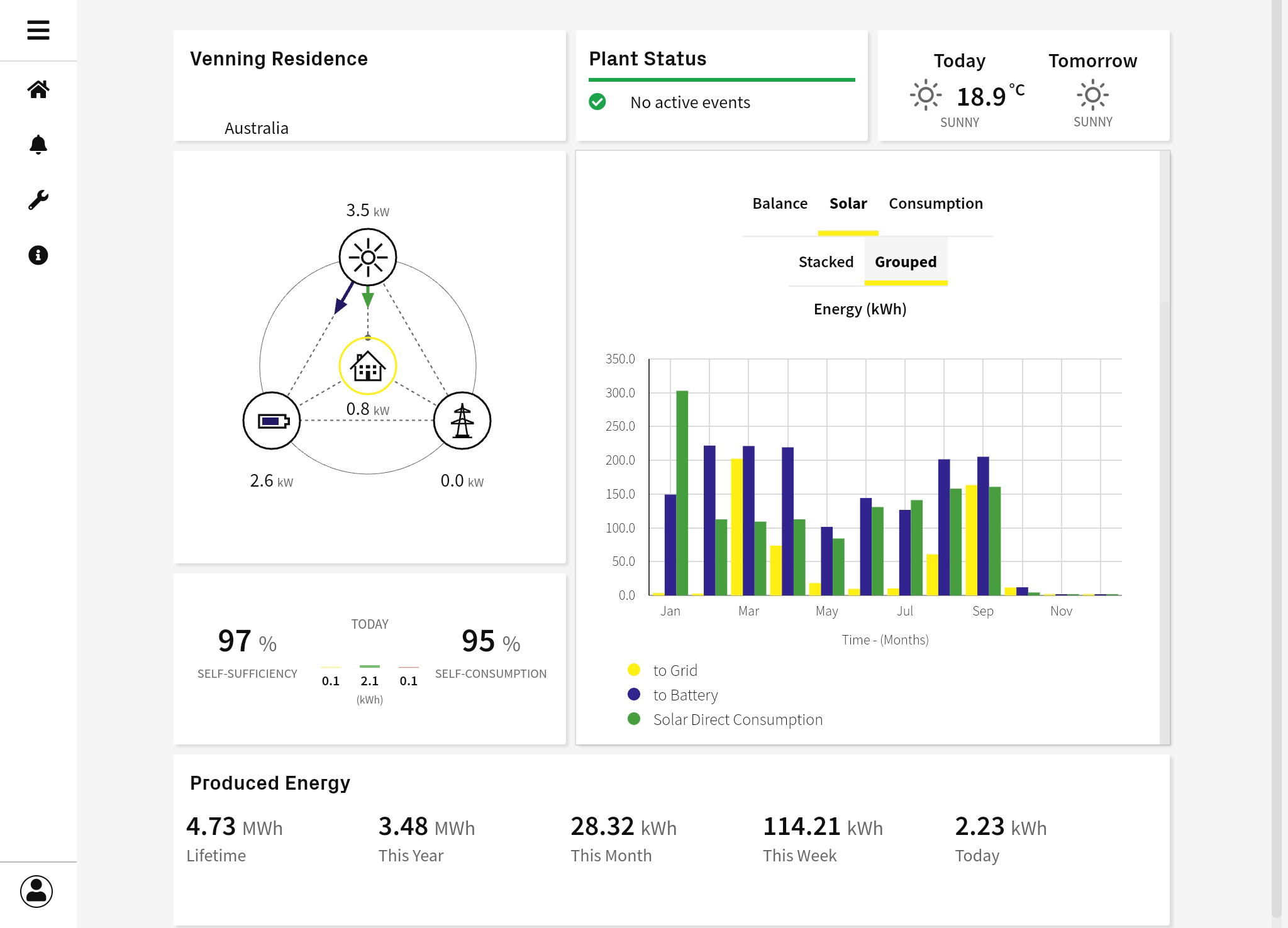Click the home dashboard icon in sidebar
The width and height of the screenshot is (1288, 928).
point(36,89)
